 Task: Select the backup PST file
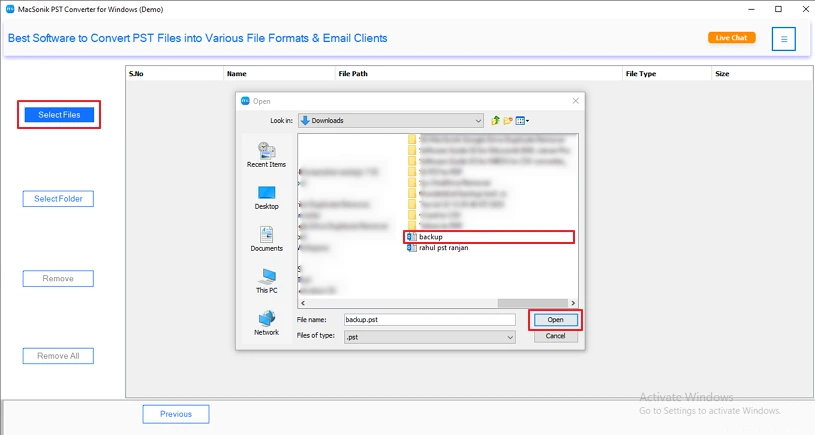pos(489,237)
